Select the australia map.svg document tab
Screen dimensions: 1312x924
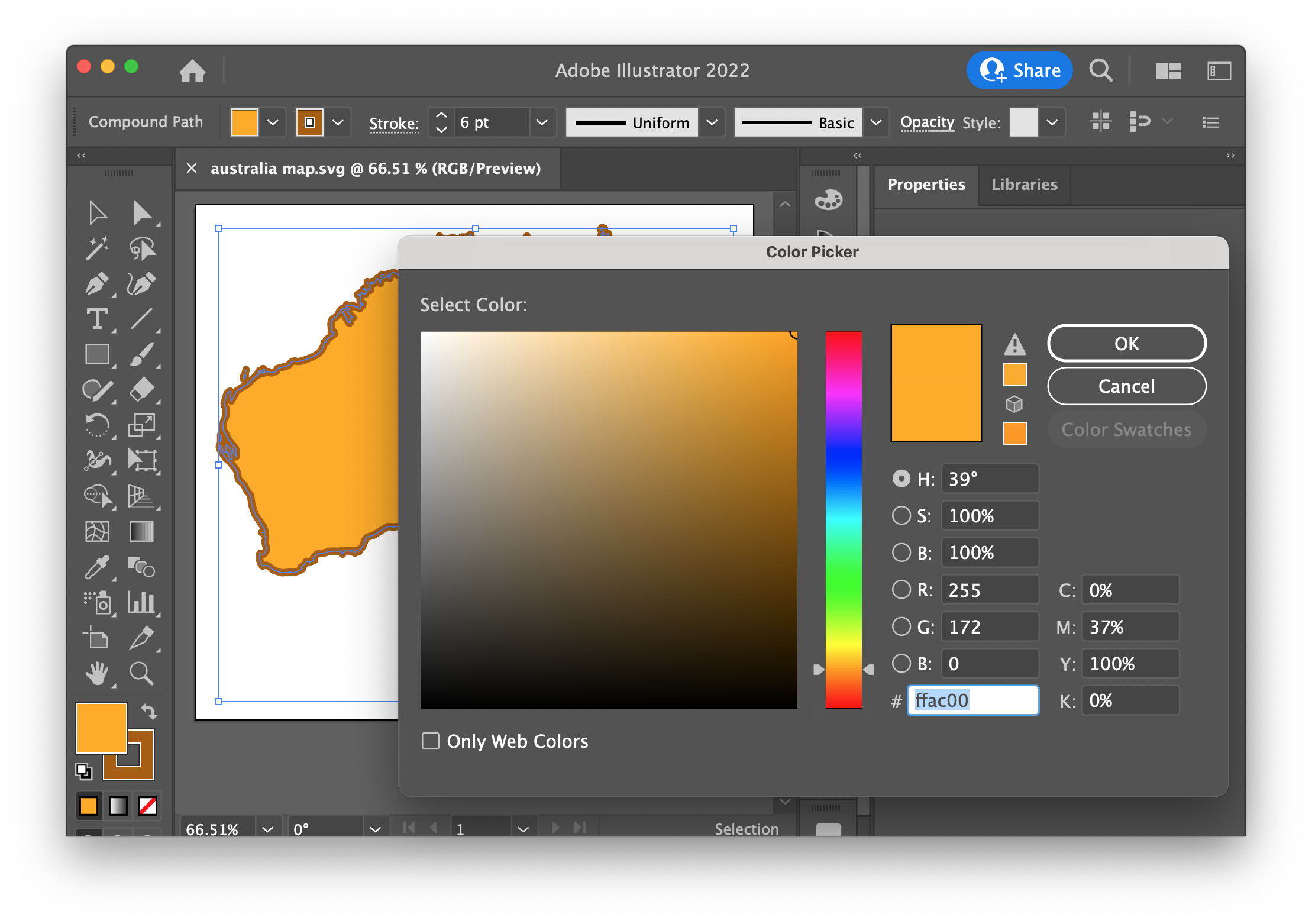point(376,169)
